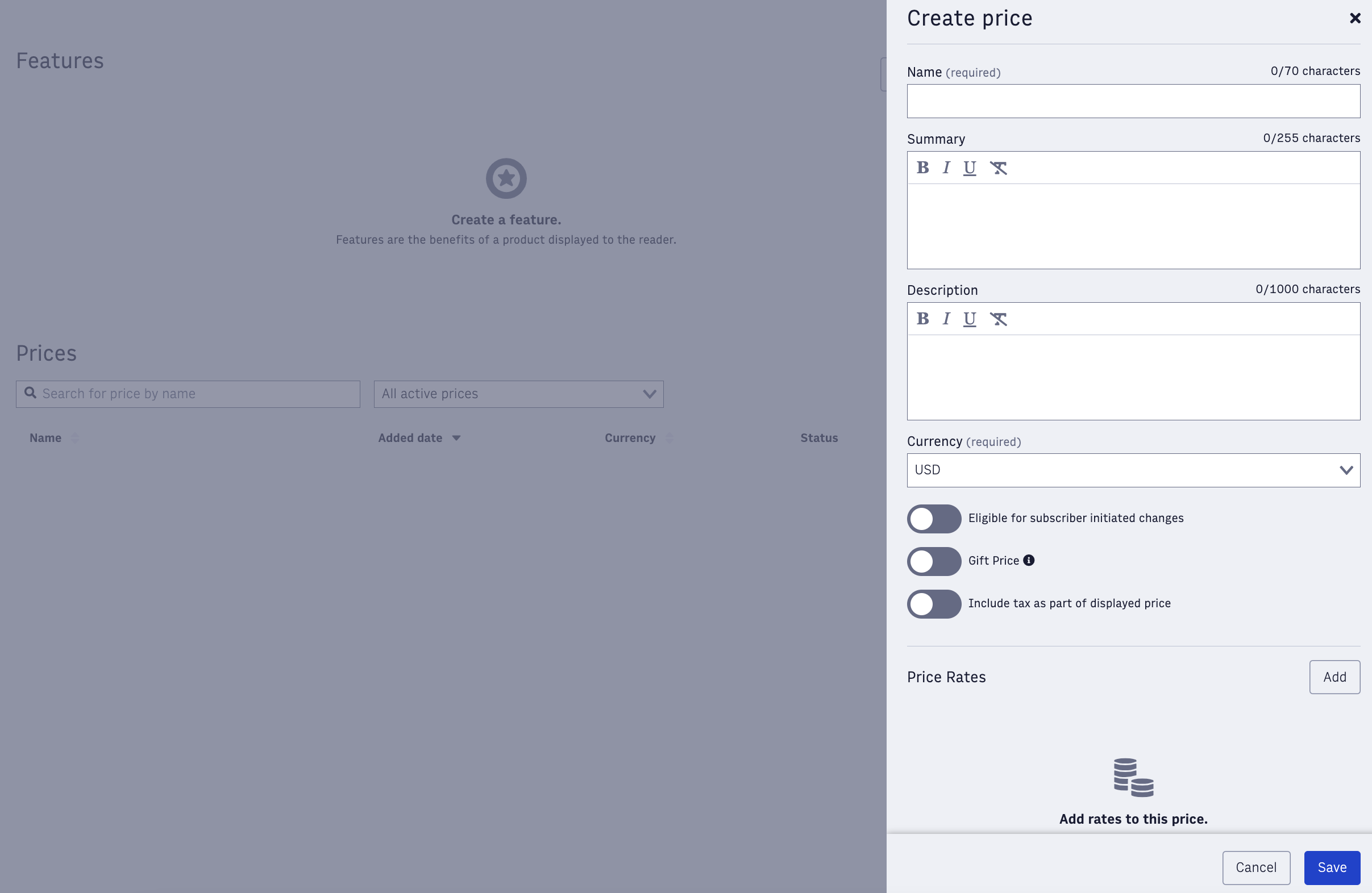Screen dimensions: 1372x893
Task: Apply italic in Summary editor toolbar
Action: tap(946, 168)
